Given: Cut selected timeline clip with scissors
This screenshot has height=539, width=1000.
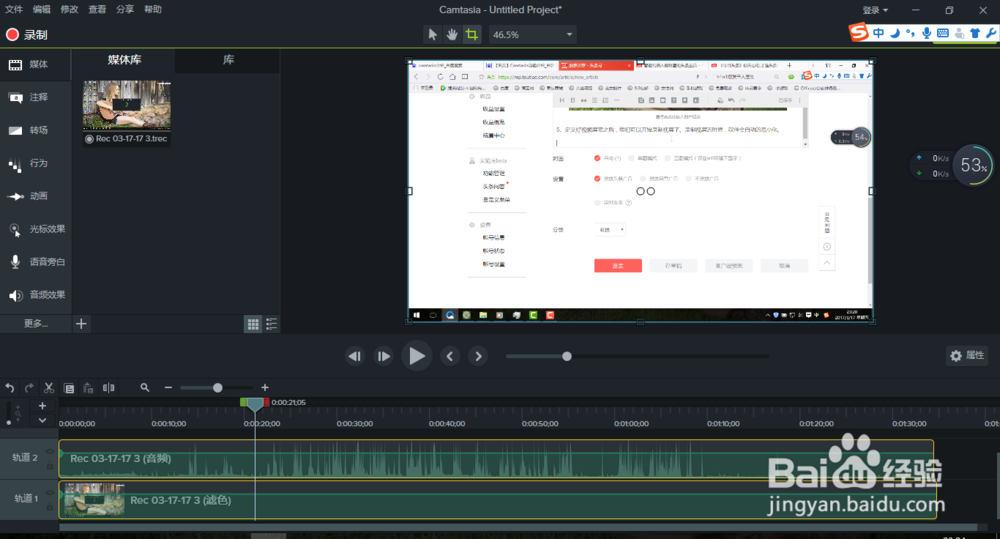Looking at the screenshot, I should [48, 388].
